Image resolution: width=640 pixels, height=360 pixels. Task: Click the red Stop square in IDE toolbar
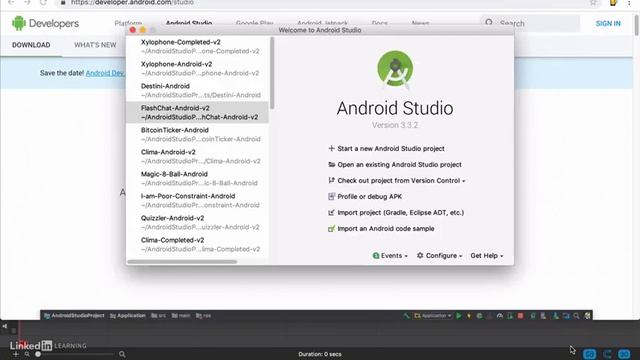(x=520, y=316)
